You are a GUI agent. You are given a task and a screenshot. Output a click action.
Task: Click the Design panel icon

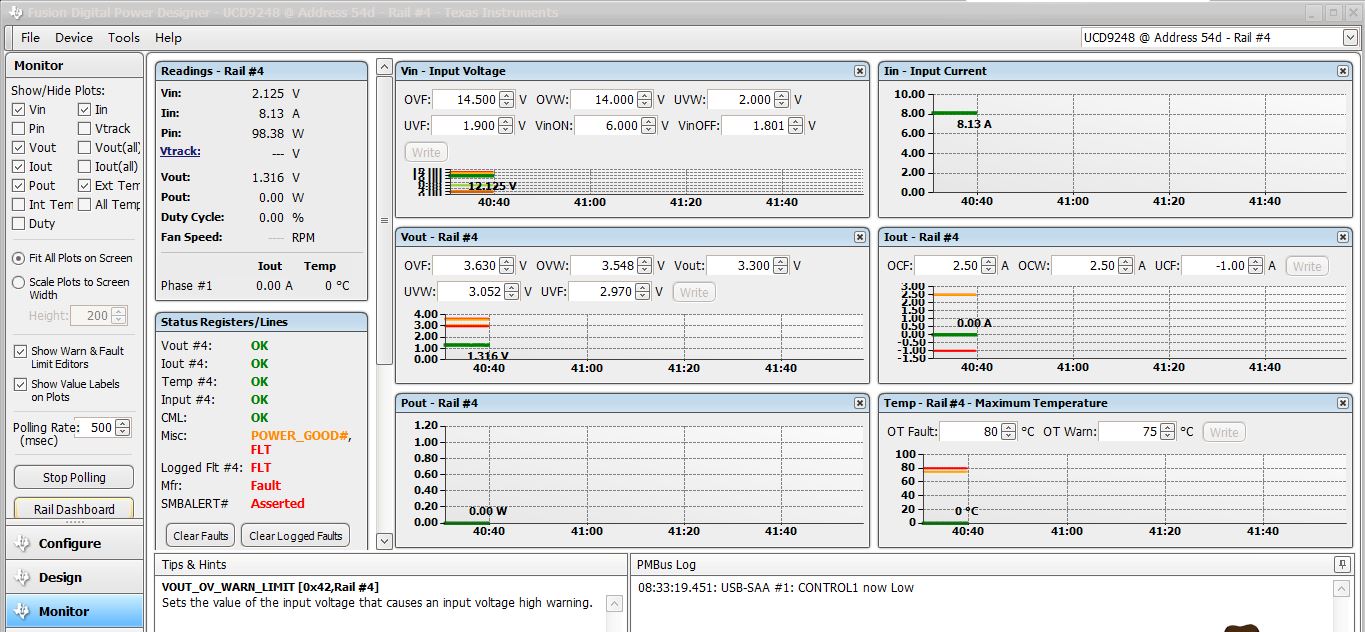click(23, 578)
